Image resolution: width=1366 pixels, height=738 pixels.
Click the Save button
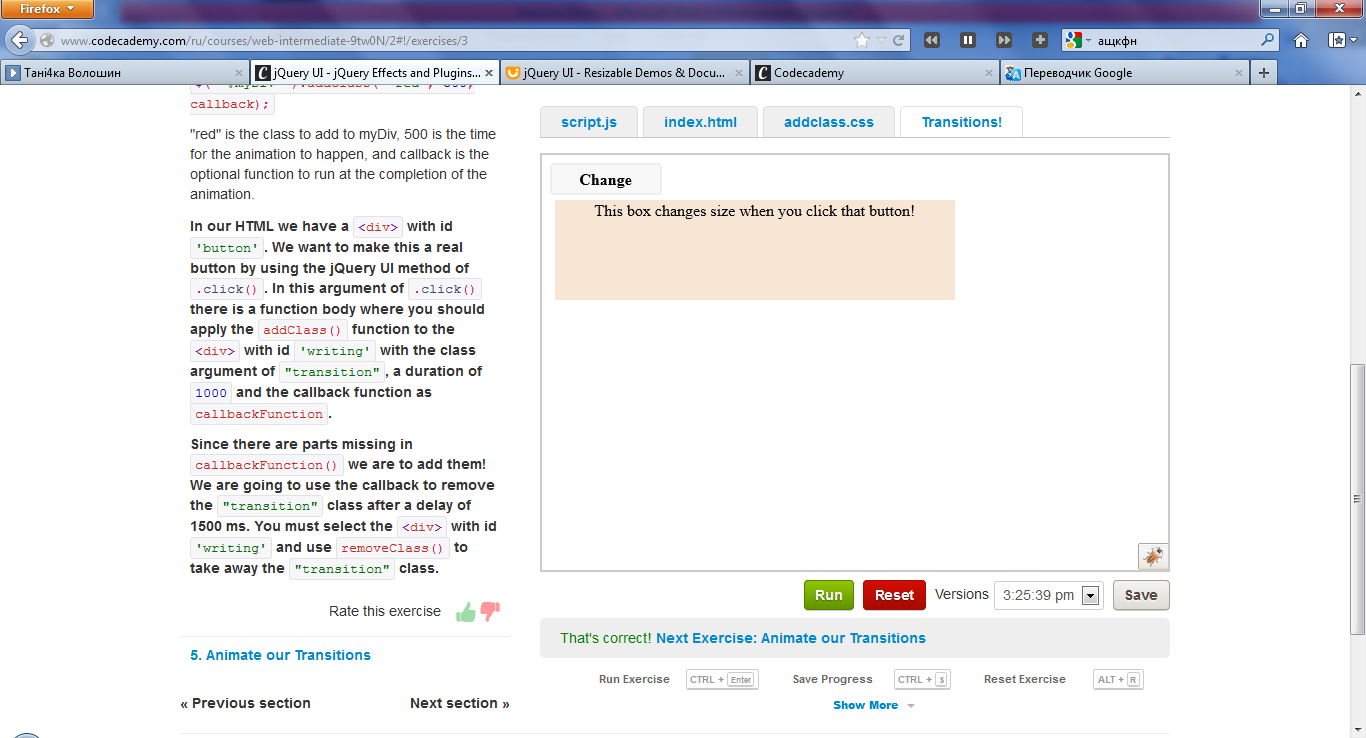point(1141,595)
